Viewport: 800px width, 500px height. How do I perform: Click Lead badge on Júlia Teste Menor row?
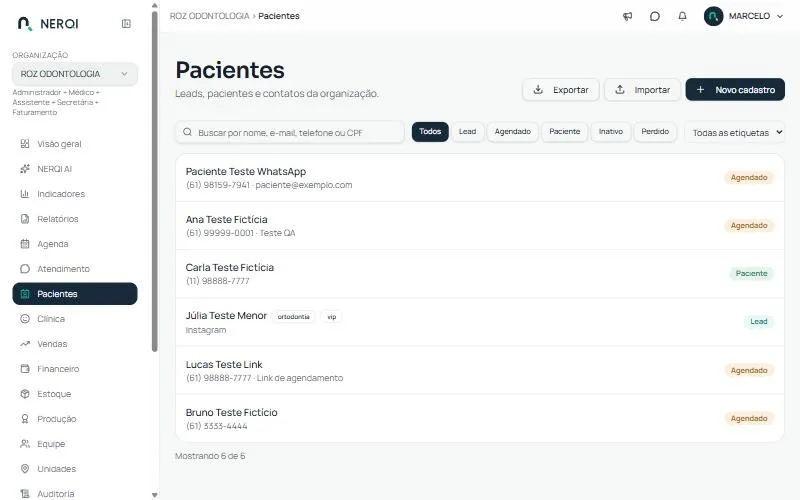(759, 321)
